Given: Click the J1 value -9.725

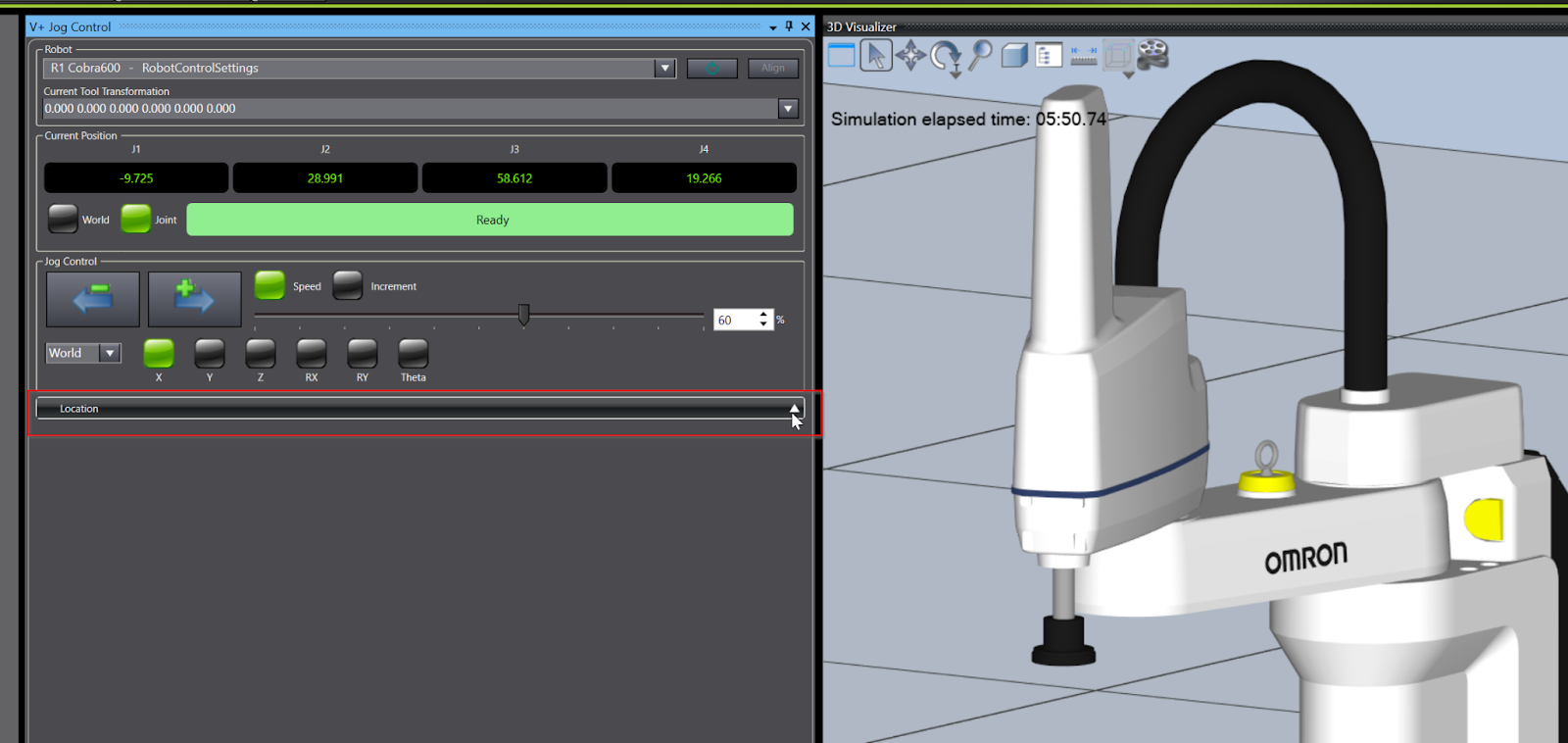Looking at the screenshot, I should click(136, 178).
